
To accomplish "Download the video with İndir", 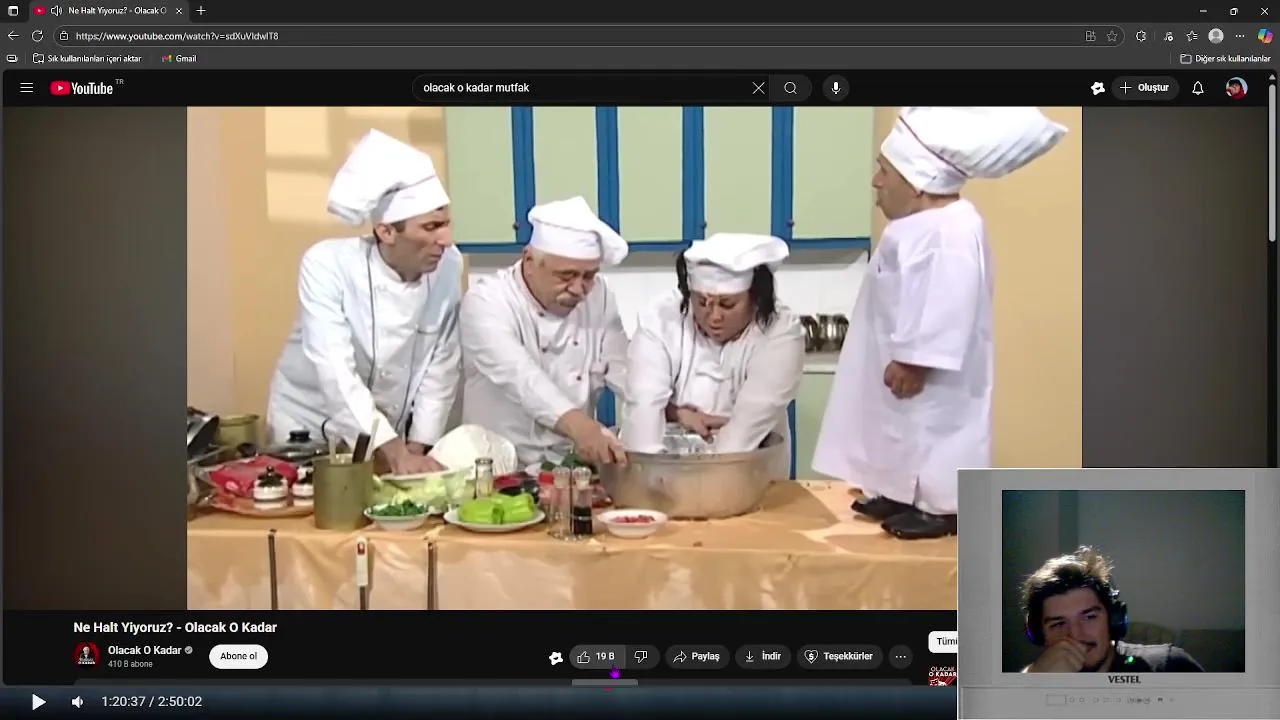I will click(x=763, y=657).
